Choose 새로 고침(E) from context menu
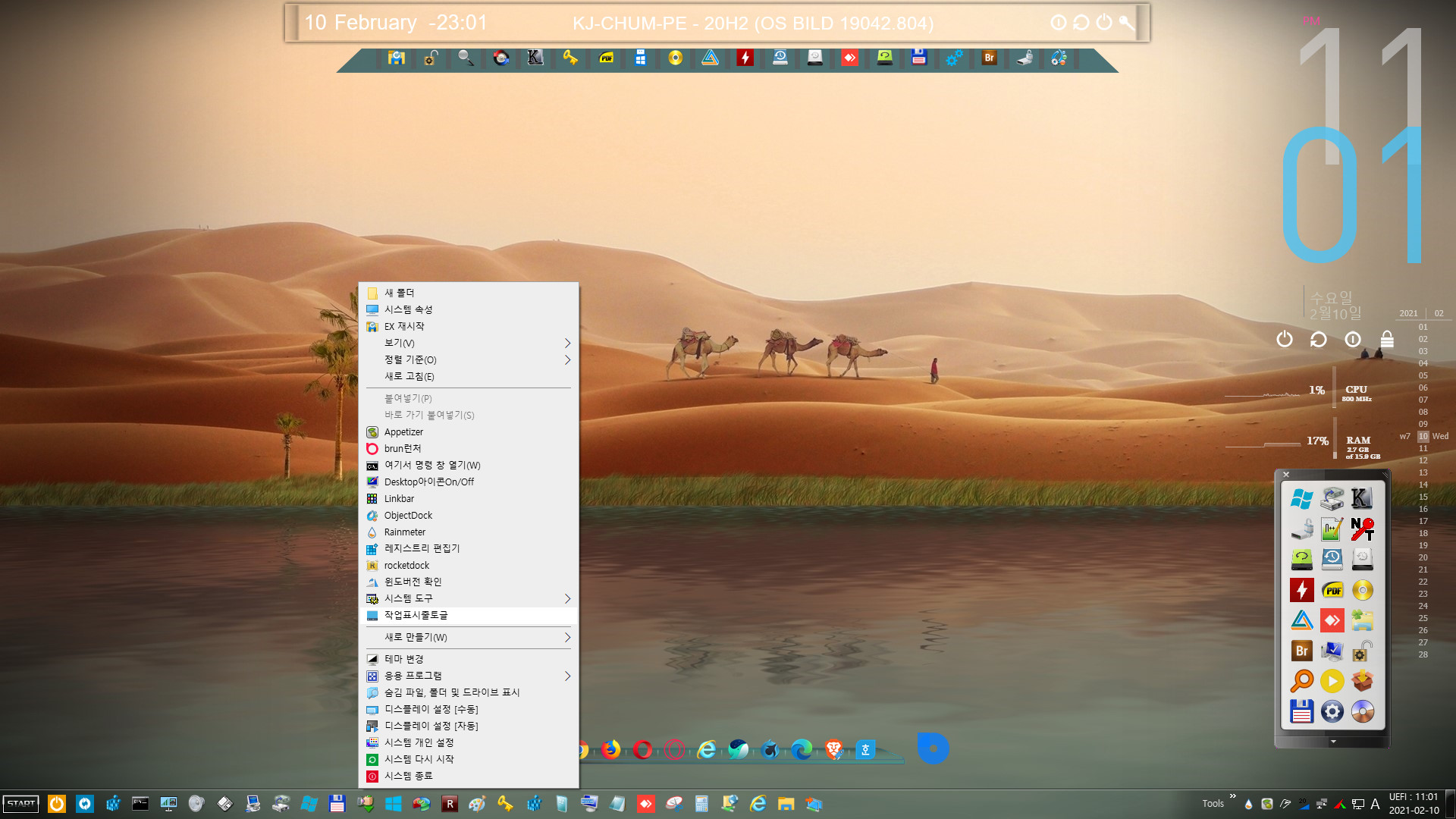This screenshot has width=1456, height=819. click(x=469, y=376)
